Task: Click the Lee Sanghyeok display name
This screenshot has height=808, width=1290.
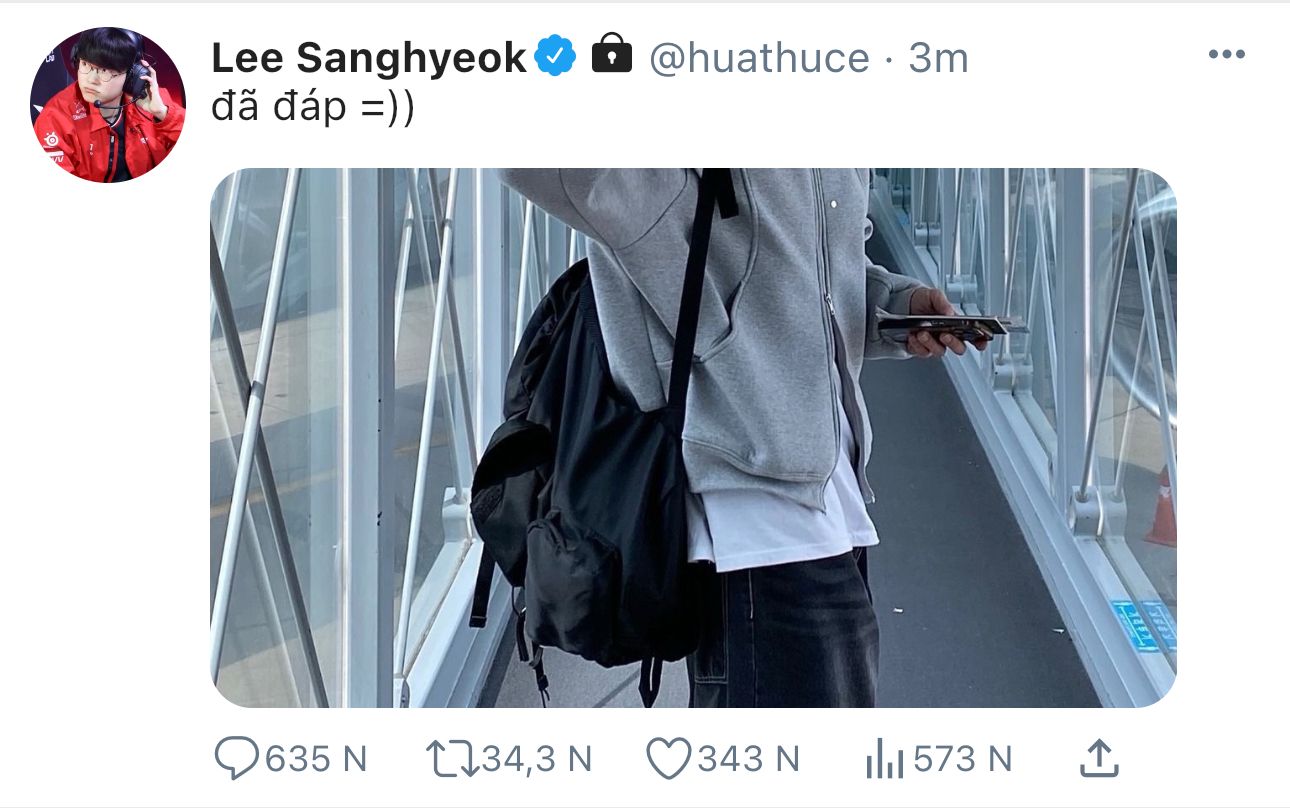Action: (369, 59)
